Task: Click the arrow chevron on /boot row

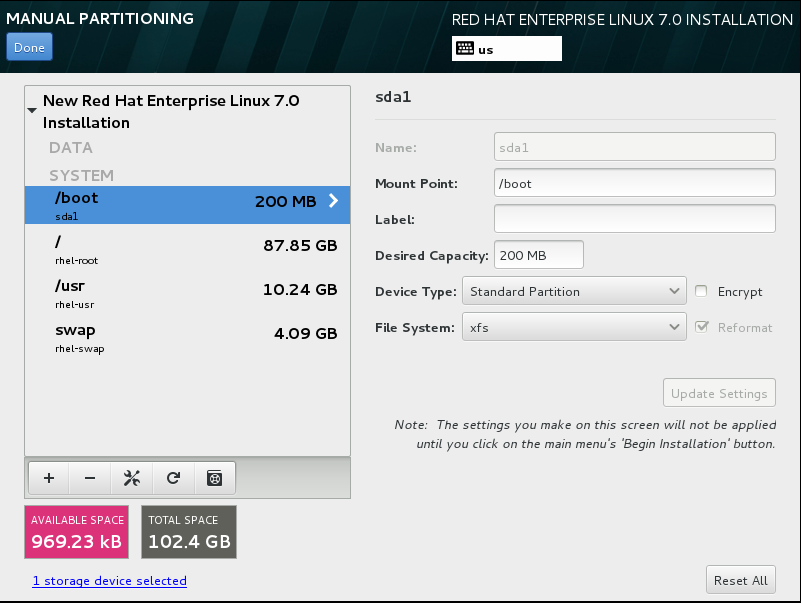Action: 334,201
